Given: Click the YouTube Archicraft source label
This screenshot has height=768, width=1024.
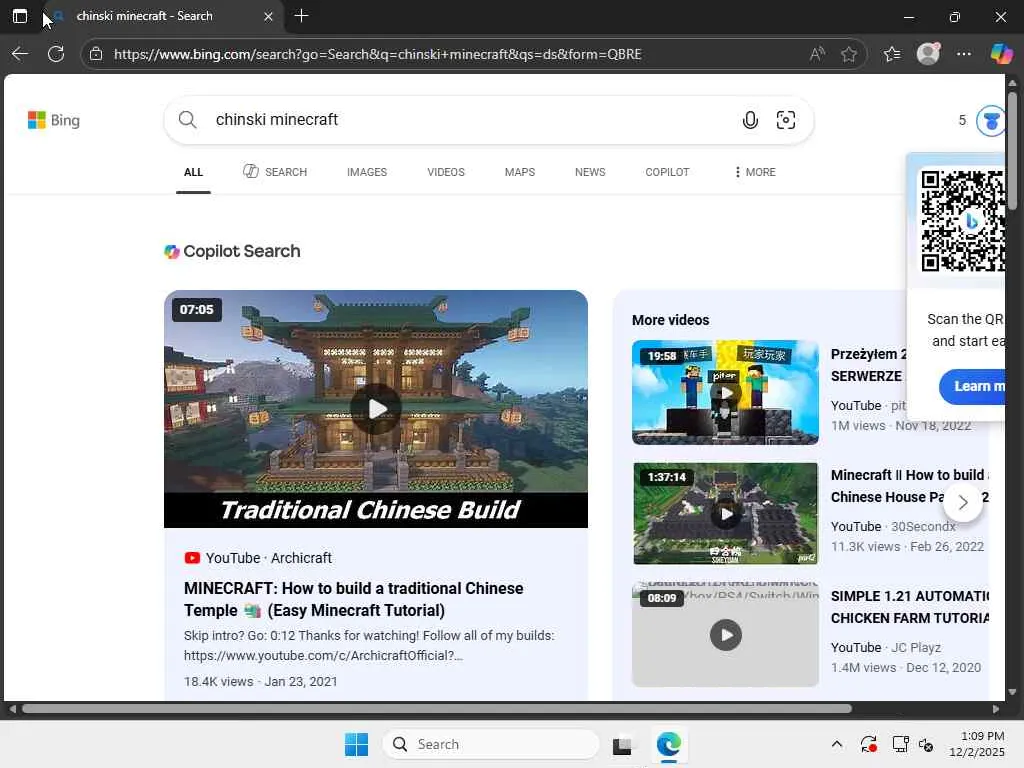Looking at the screenshot, I should pyautogui.click(x=258, y=558).
